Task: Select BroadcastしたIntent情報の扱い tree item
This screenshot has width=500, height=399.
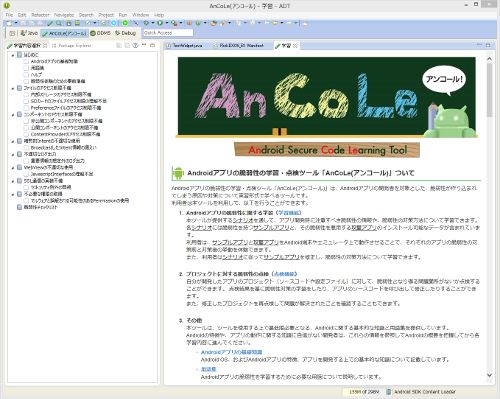Action: (x=64, y=148)
